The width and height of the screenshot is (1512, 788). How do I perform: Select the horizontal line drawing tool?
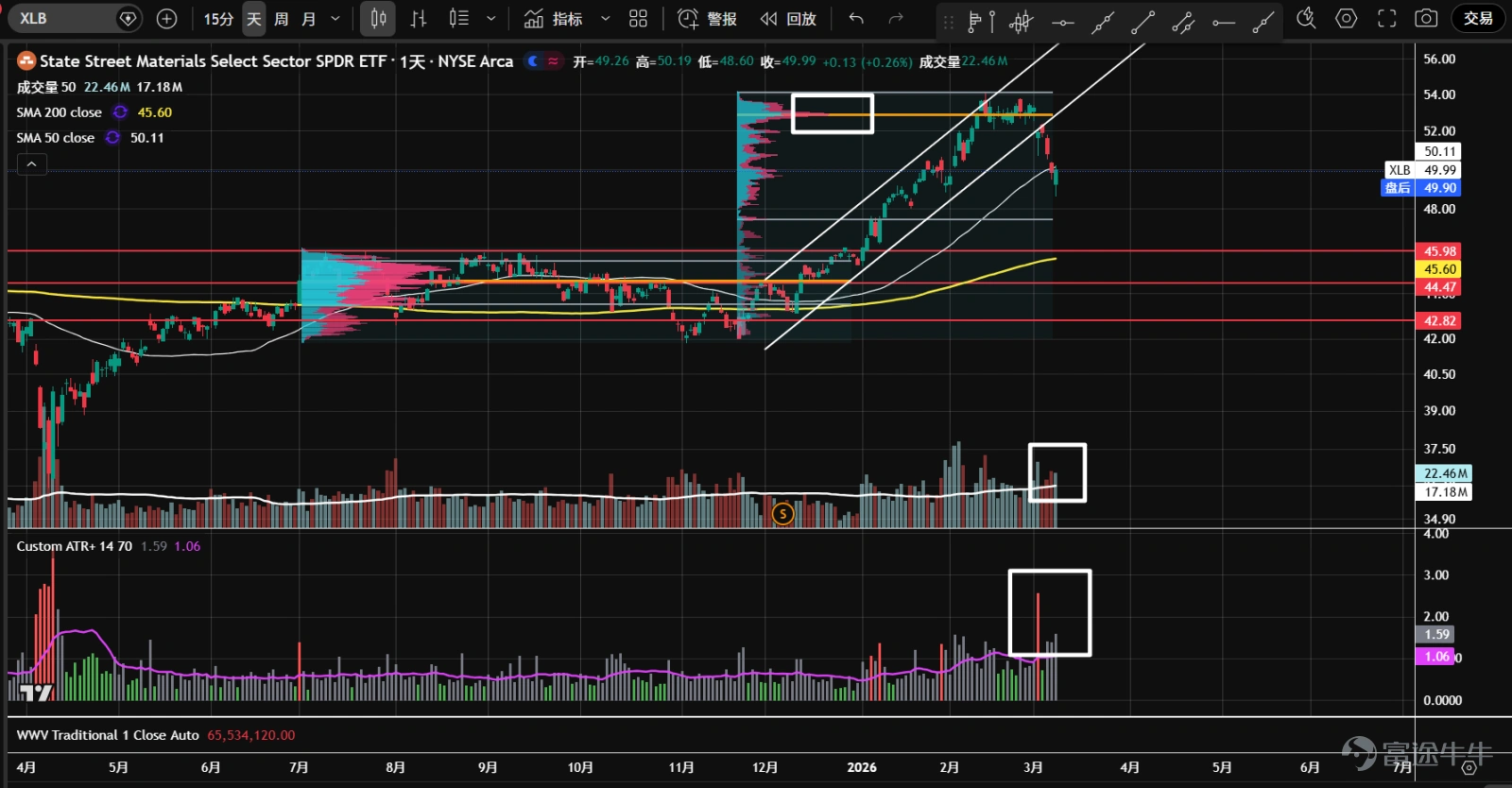[1062, 21]
